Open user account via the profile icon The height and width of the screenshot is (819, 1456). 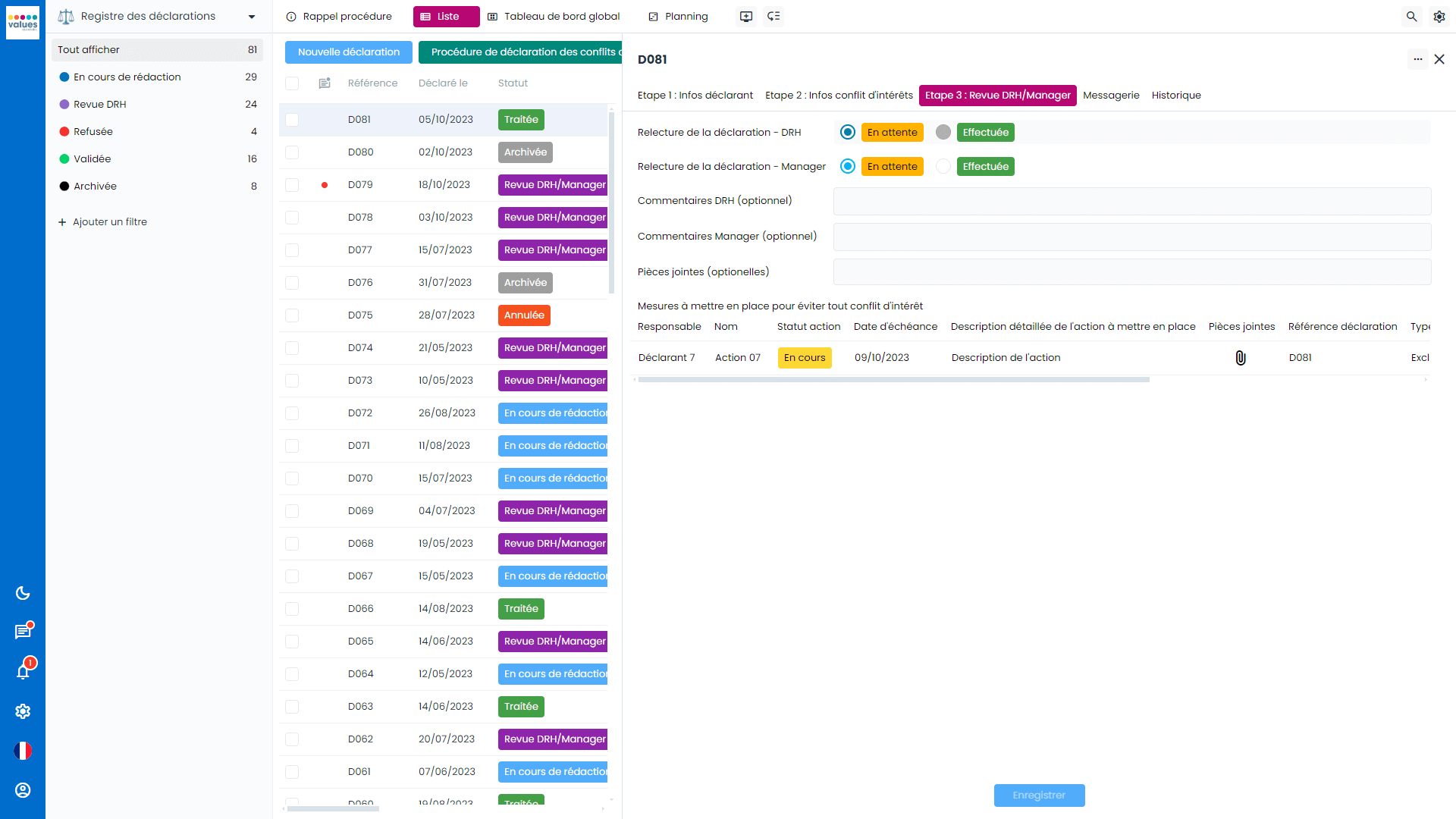pos(23,790)
